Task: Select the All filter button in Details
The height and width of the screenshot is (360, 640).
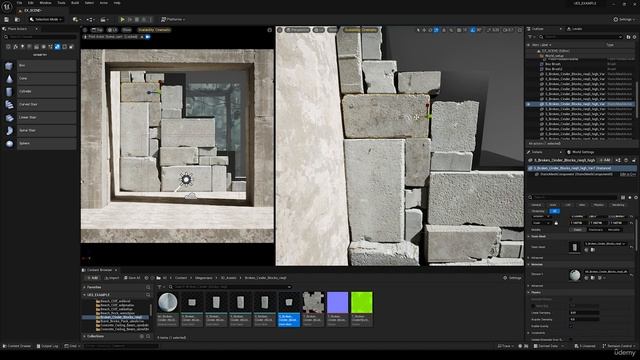Action: (554, 211)
